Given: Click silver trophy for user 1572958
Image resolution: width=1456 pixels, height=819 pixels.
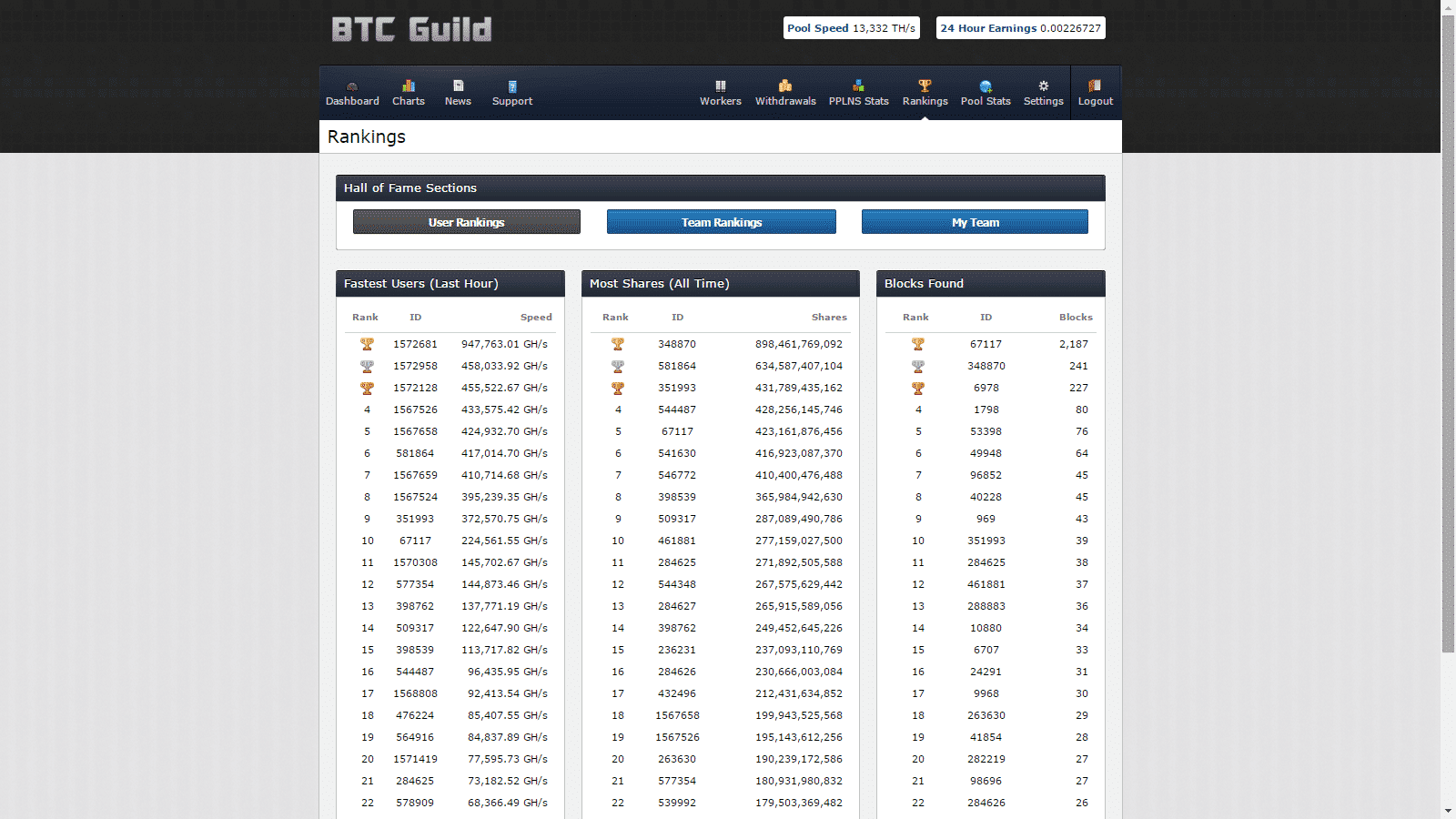Looking at the screenshot, I should pyautogui.click(x=367, y=366).
